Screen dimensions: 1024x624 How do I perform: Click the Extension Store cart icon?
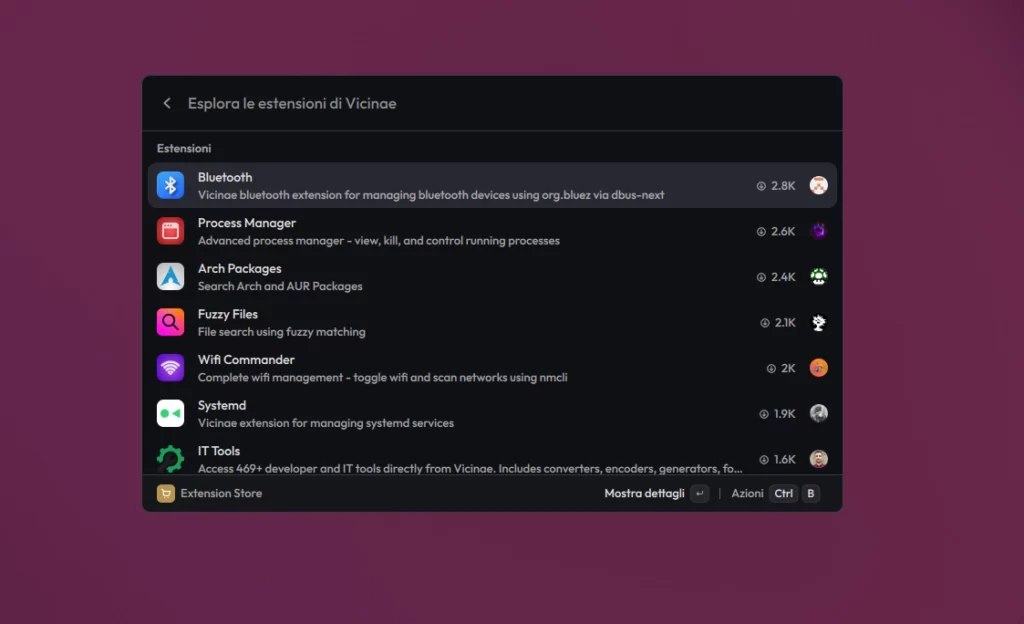(x=166, y=493)
